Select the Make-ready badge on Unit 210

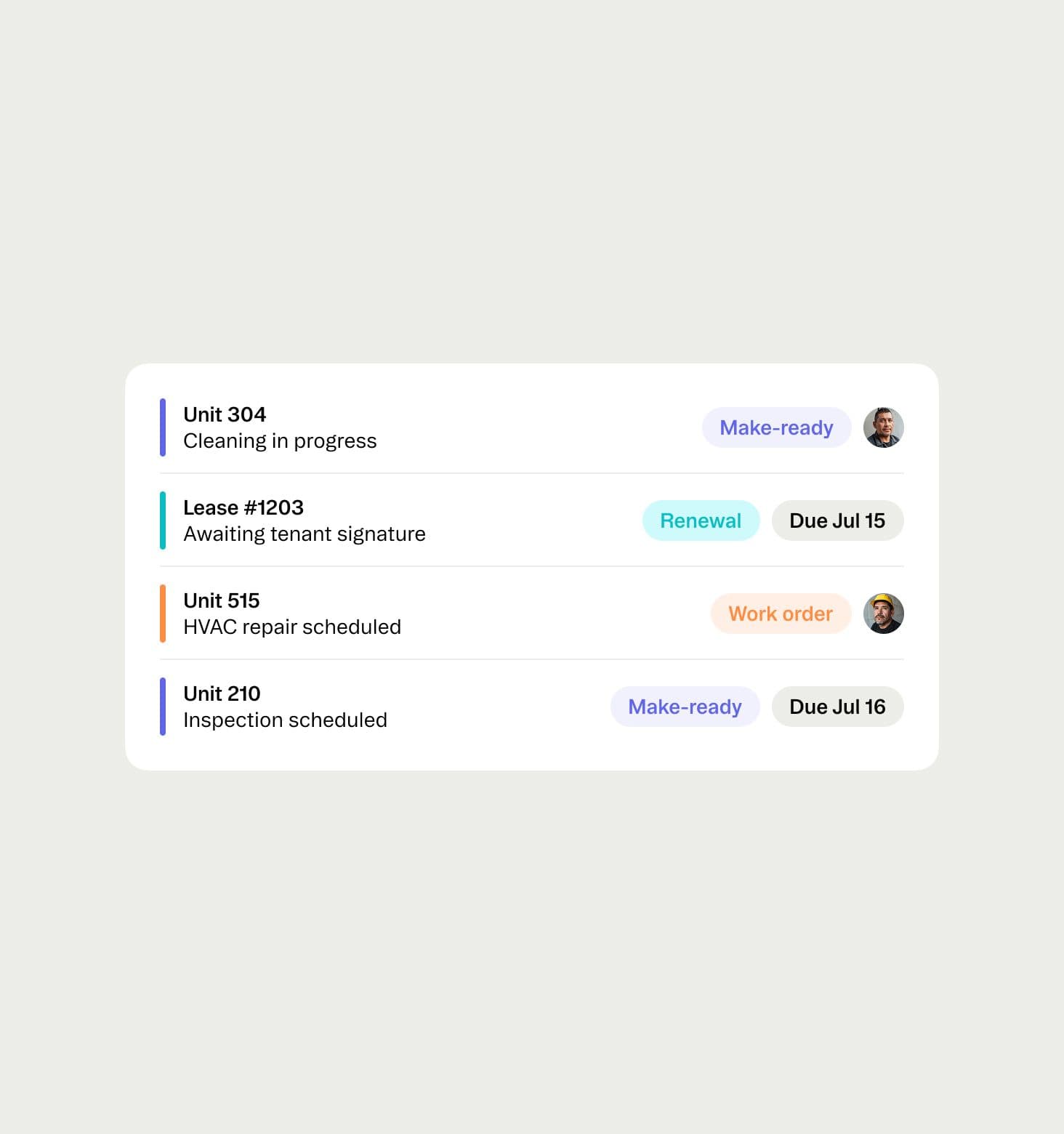[685, 707]
